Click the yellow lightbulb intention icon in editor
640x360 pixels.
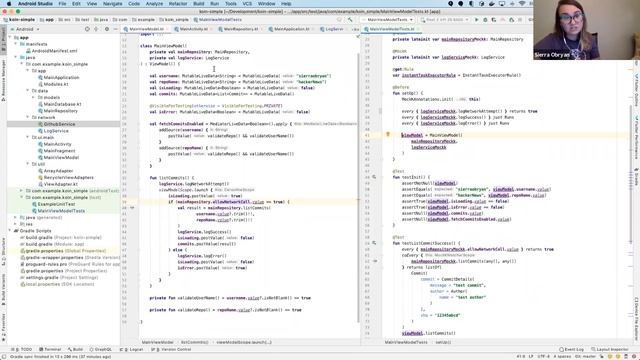click(388, 134)
